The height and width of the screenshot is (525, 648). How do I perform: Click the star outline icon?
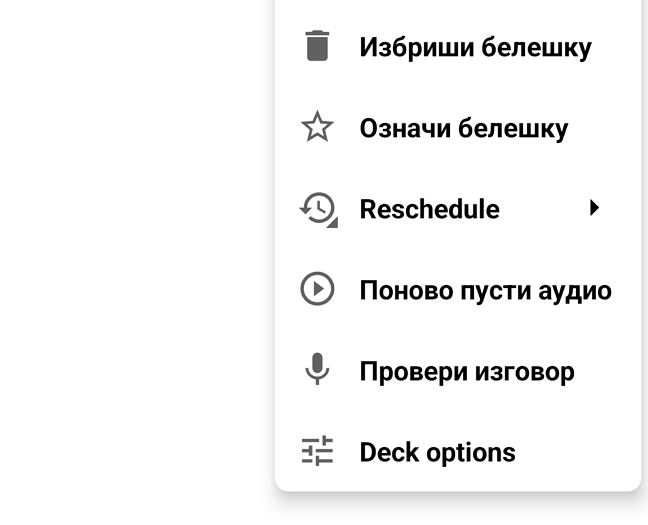click(x=317, y=128)
